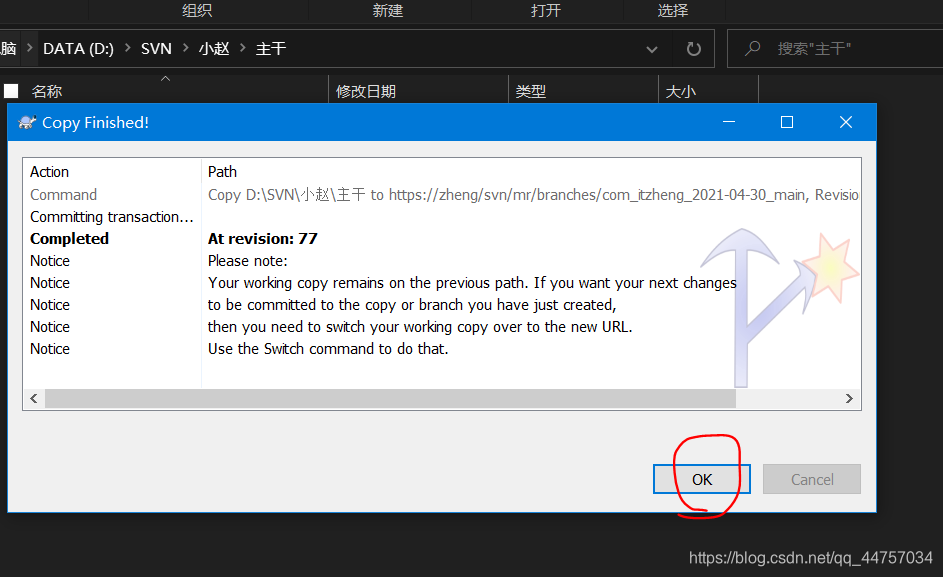The image size is (943, 577).
Task: Click the greyed-out Cancel button
Action: (x=811, y=479)
